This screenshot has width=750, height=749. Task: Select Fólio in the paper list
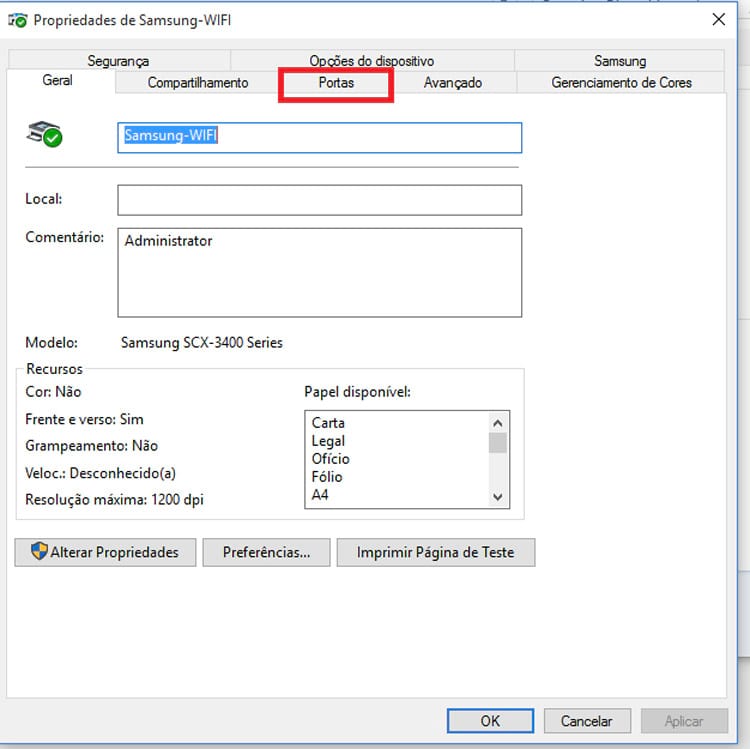(x=327, y=477)
